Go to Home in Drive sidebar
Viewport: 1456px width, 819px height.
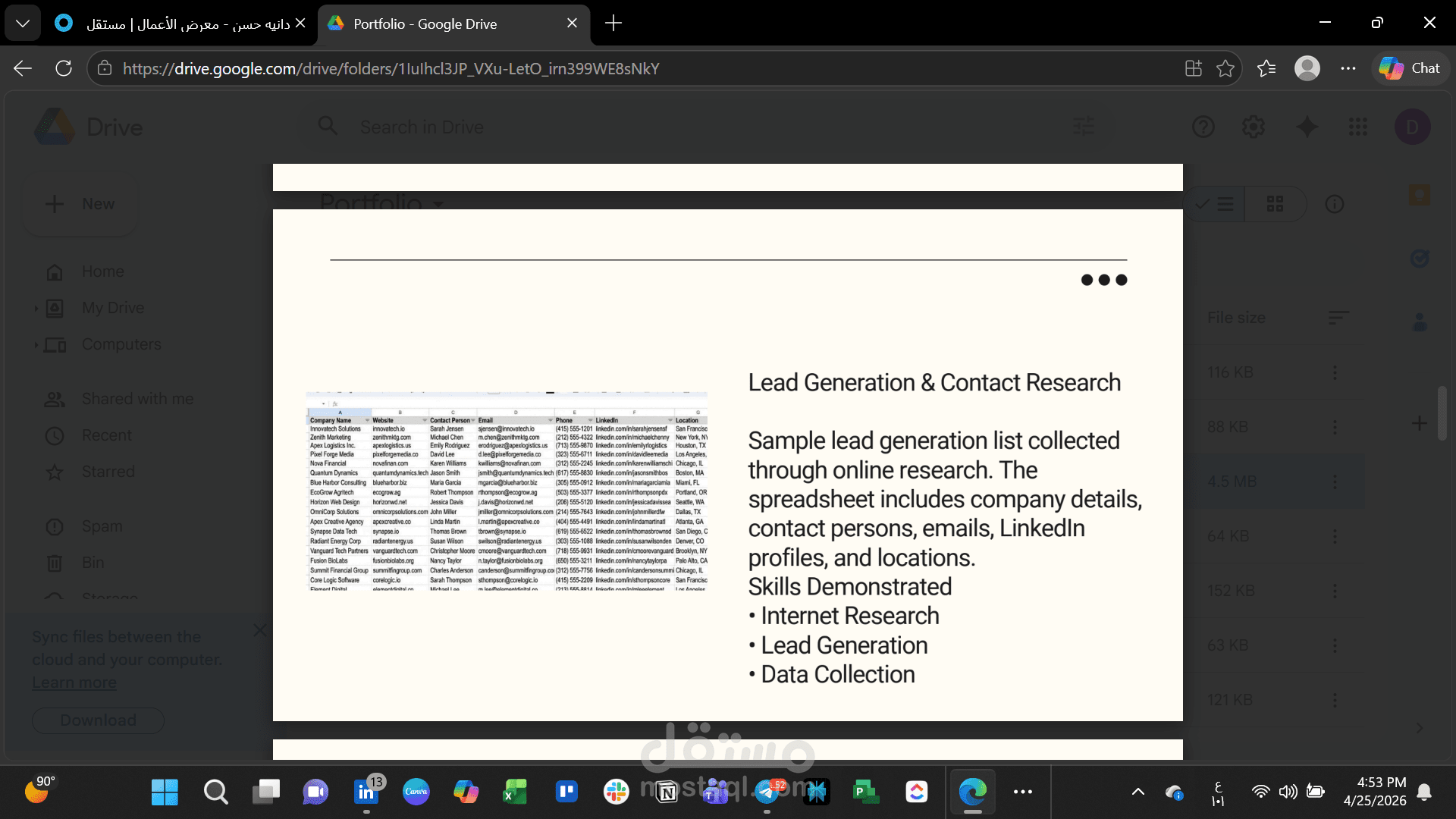102,271
